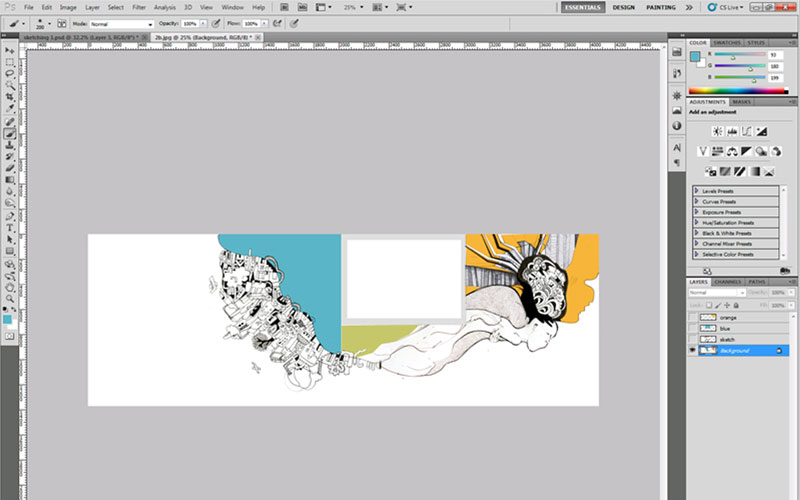The image size is (800, 500).
Task: Switch to the Swatches tab
Action: coord(727,42)
